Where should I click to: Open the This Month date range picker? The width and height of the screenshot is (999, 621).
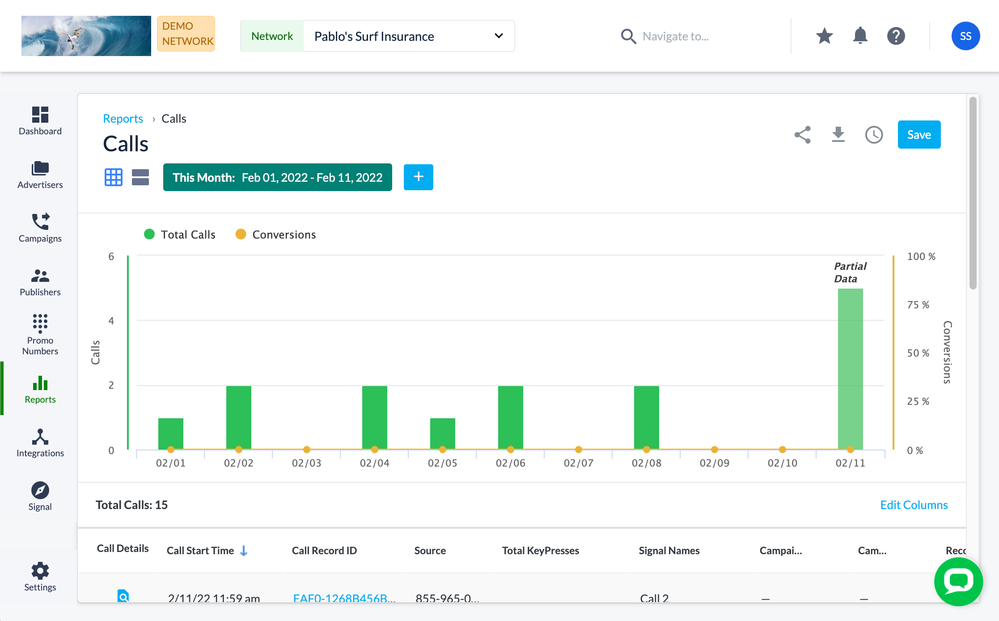coord(277,177)
